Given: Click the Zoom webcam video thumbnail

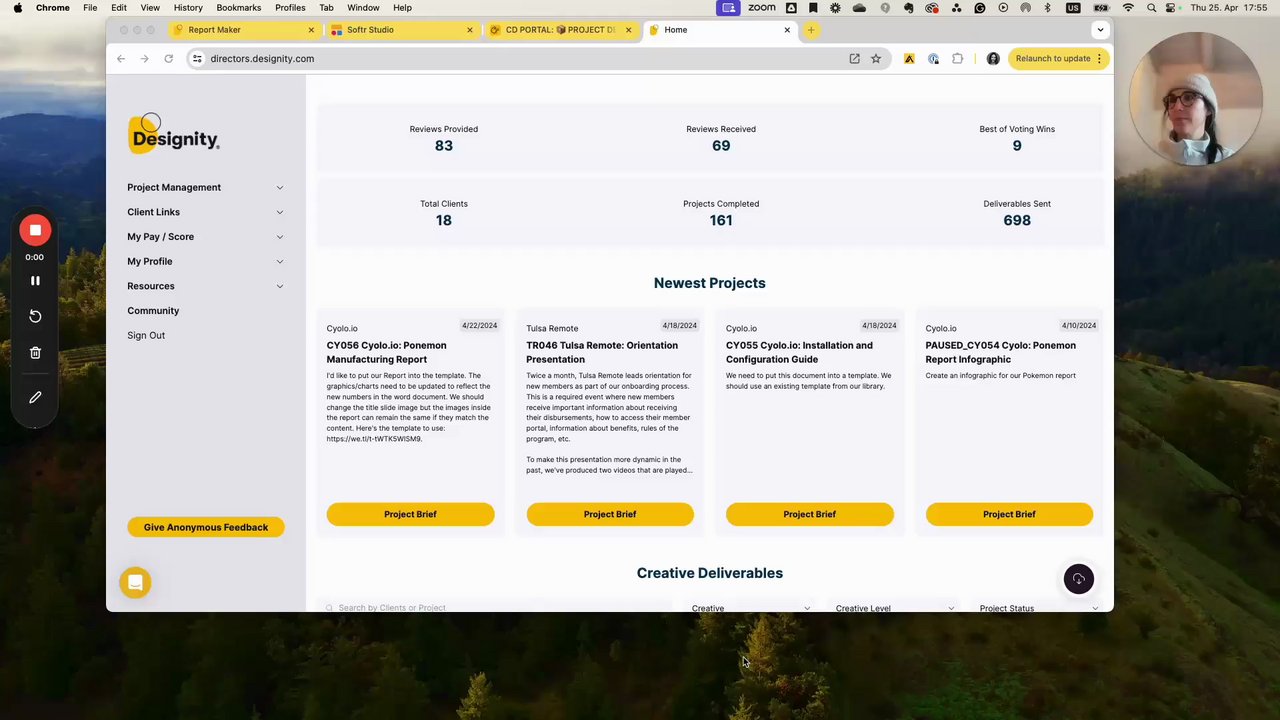Looking at the screenshot, I should click(x=1195, y=98).
